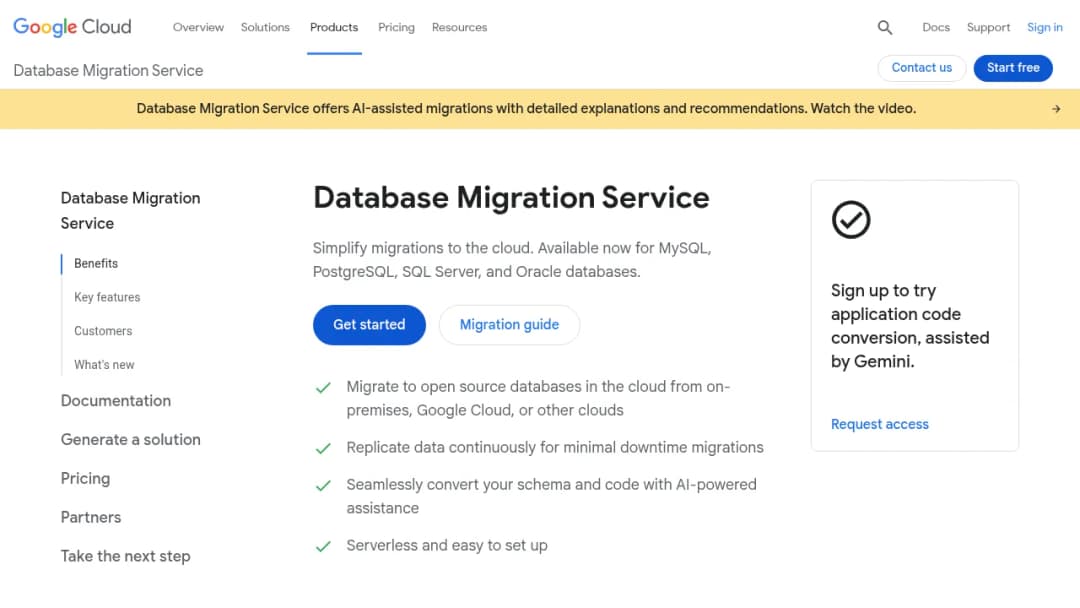Click the Contact us button

click(922, 67)
